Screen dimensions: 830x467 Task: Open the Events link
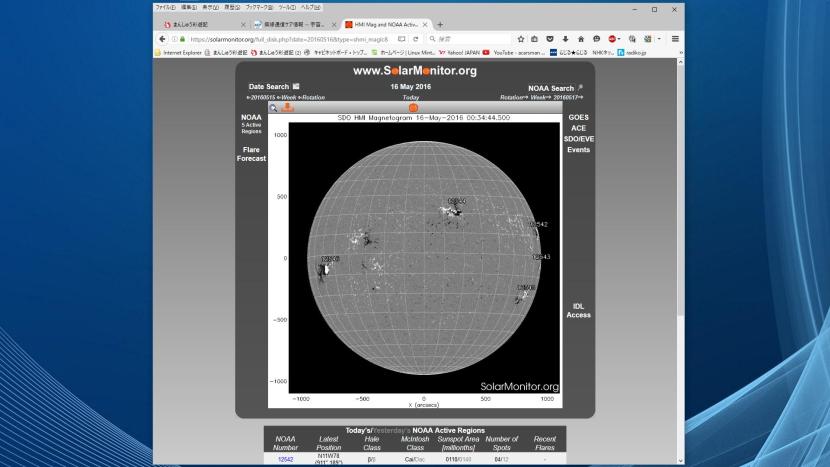coord(579,150)
